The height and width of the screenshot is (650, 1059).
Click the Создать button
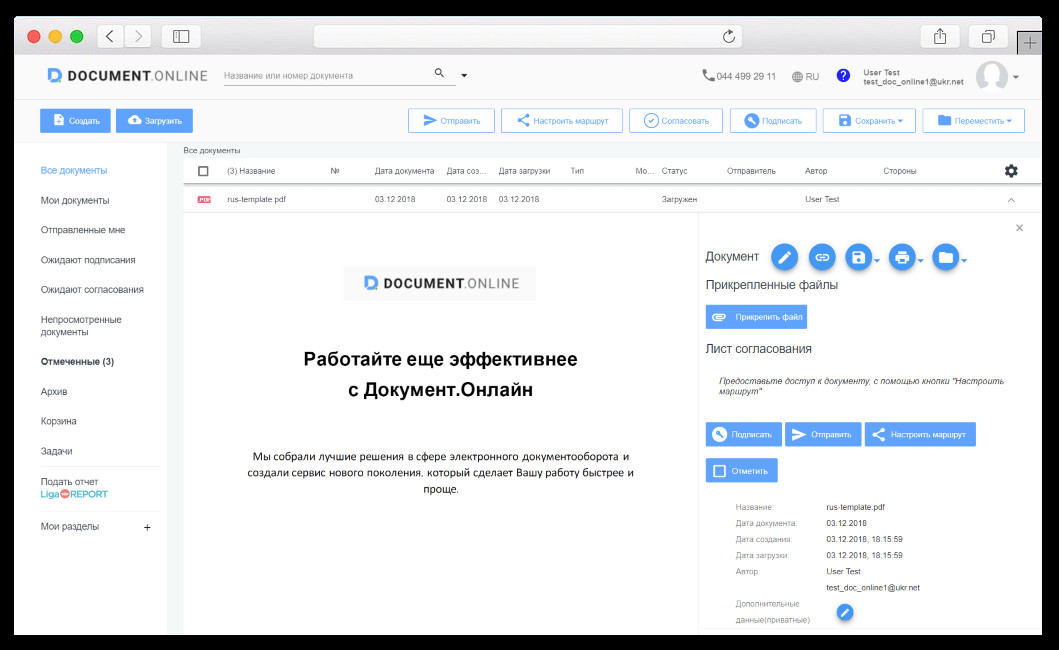point(75,120)
